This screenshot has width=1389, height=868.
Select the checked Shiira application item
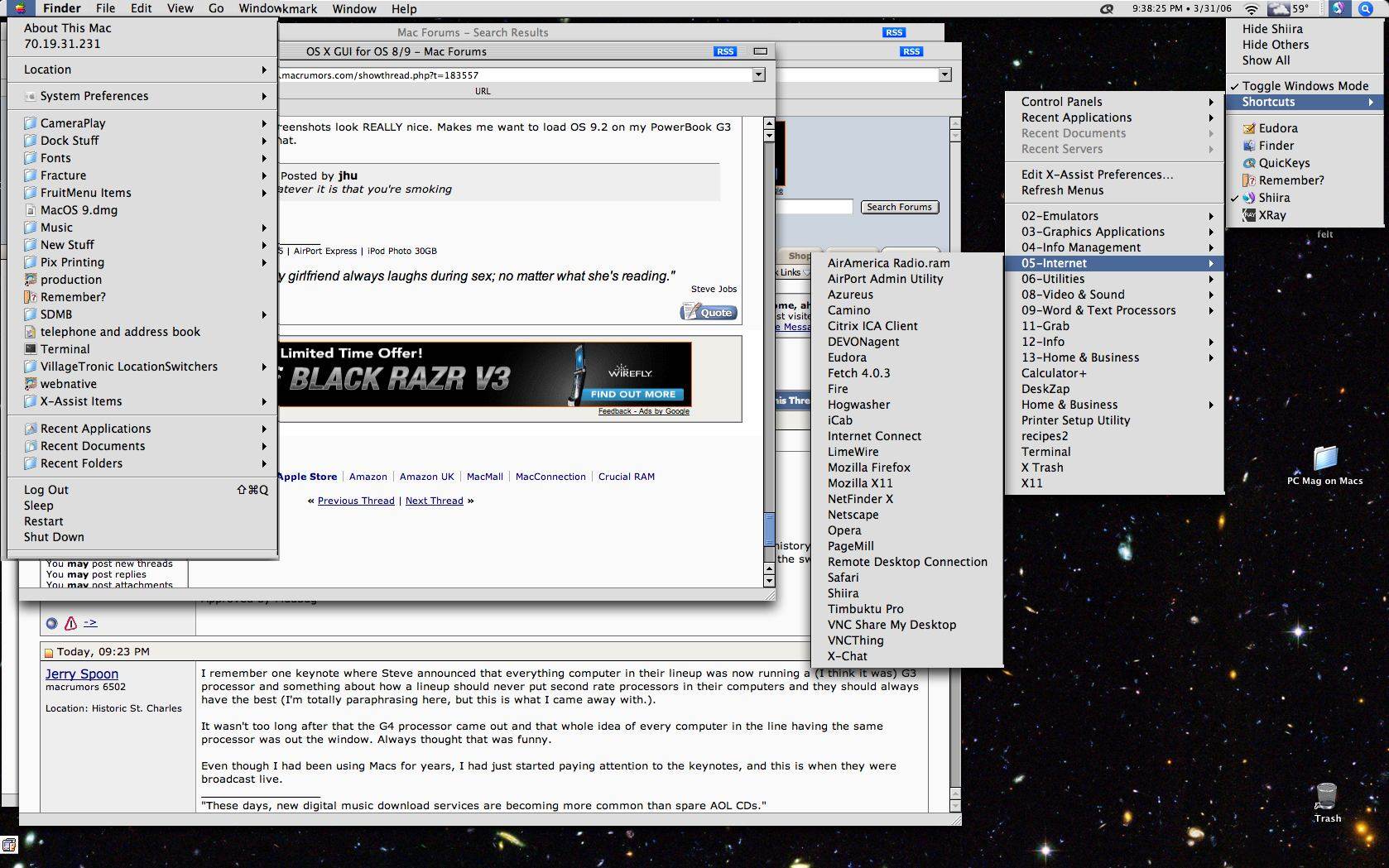[x=1305, y=198]
